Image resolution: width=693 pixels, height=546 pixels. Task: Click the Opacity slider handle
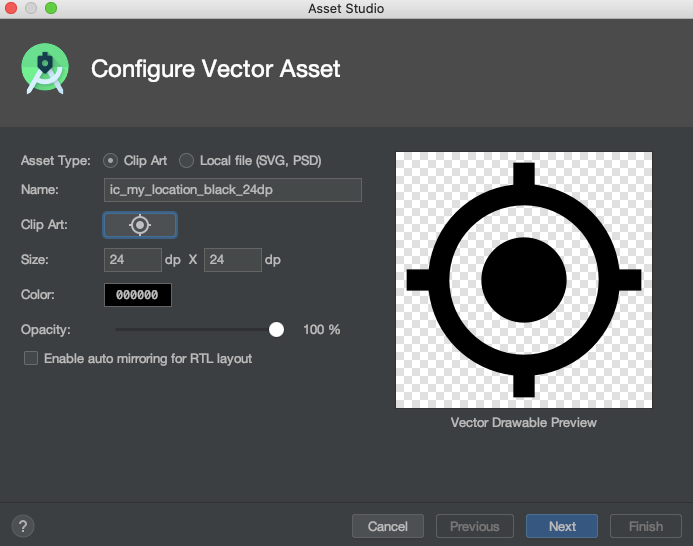click(x=276, y=329)
